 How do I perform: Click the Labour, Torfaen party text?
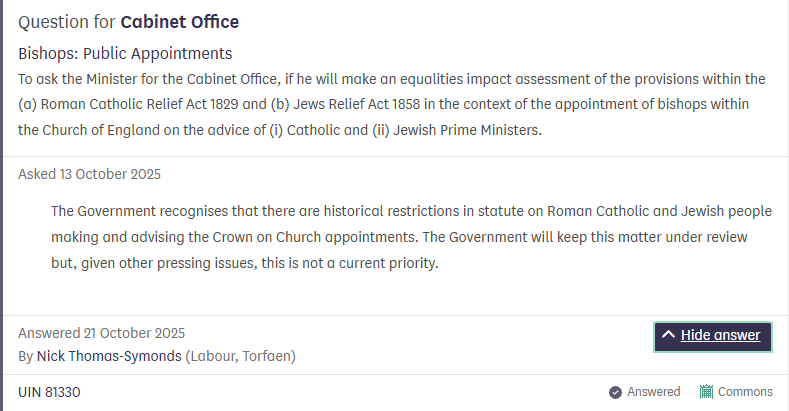point(240,356)
